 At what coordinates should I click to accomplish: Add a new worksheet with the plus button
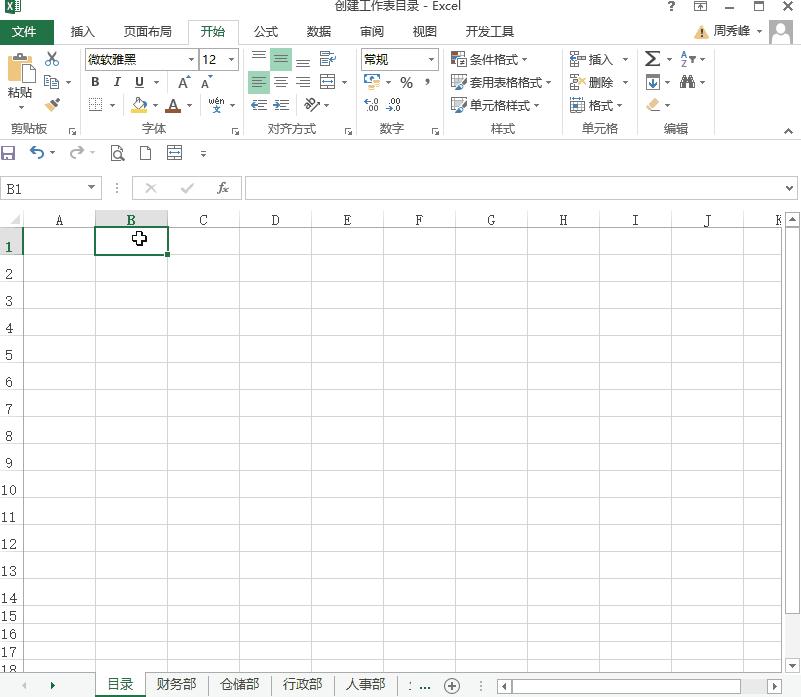click(x=452, y=684)
